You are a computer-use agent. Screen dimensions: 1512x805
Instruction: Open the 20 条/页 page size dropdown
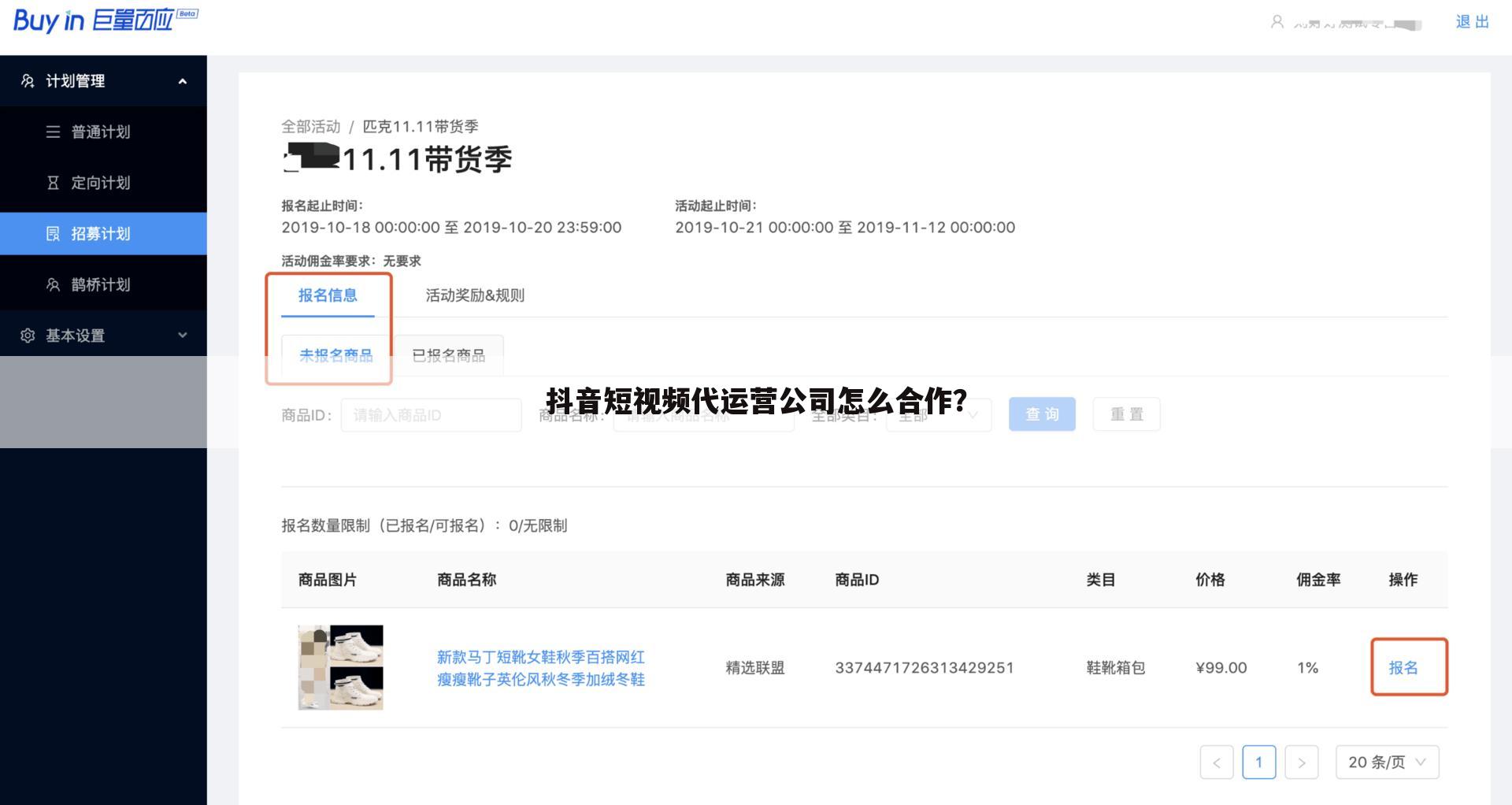coord(1387,762)
